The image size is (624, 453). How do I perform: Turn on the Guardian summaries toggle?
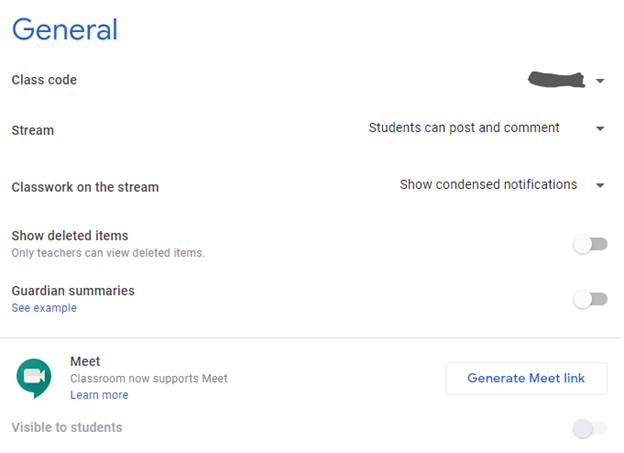(590, 299)
